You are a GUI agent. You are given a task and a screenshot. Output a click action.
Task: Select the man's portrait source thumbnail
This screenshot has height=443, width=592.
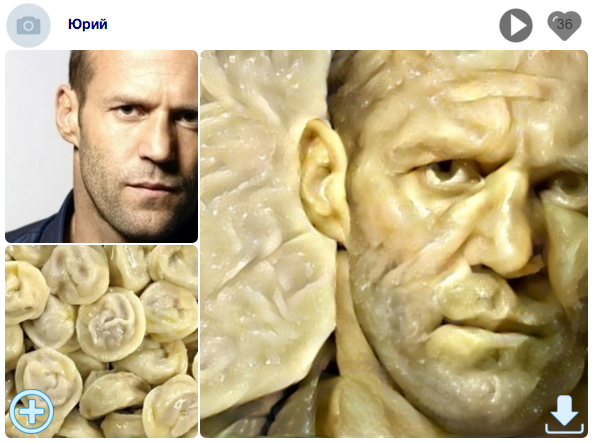click(x=102, y=146)
